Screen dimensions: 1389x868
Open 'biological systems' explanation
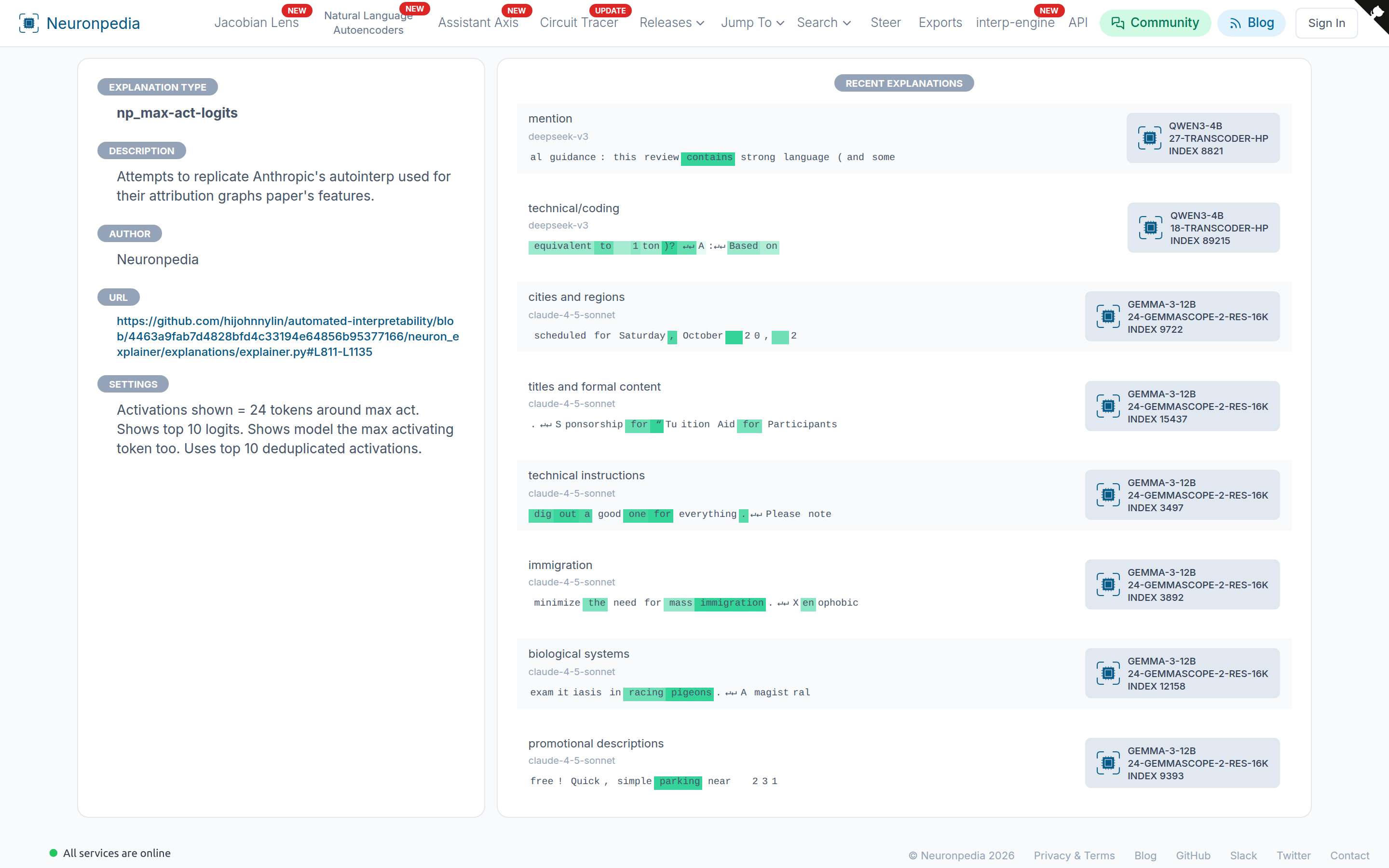[903, 674]
